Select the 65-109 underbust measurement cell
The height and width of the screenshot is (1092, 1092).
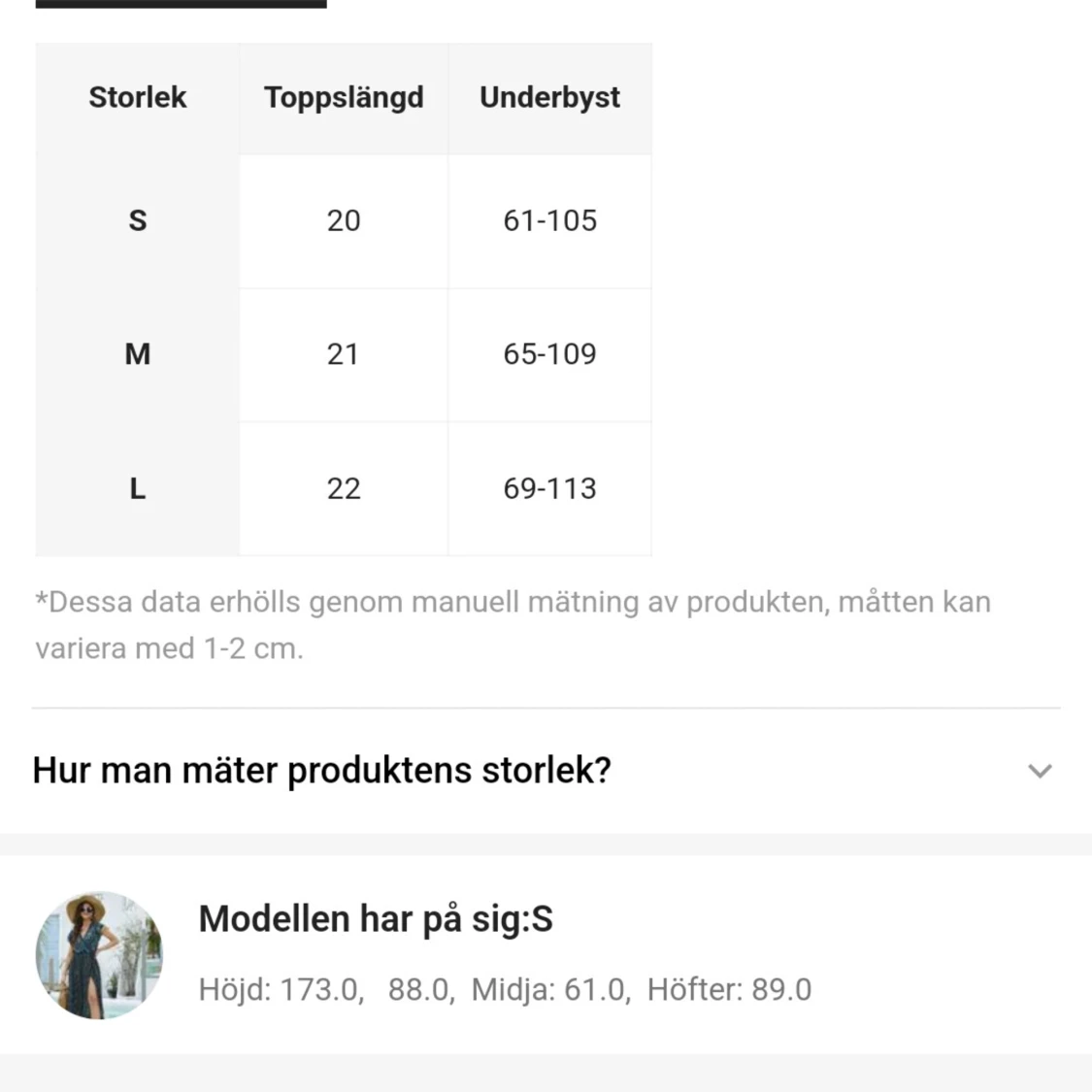pyautogui.click(x=549, y=354)
